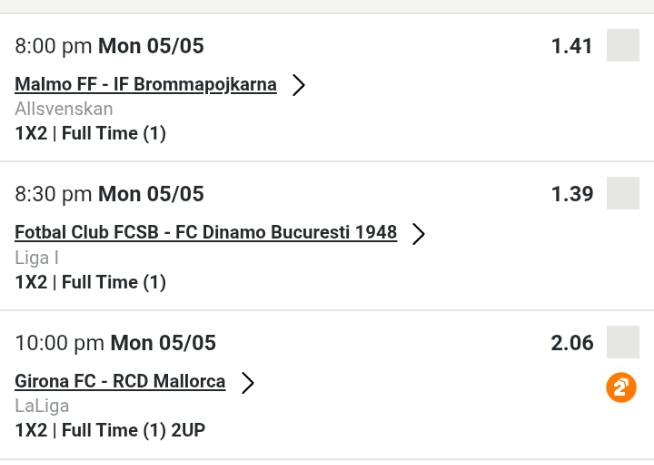Click the orange 2UP badge icon
The width and height of the screenshot is (654, 465).
622,387
